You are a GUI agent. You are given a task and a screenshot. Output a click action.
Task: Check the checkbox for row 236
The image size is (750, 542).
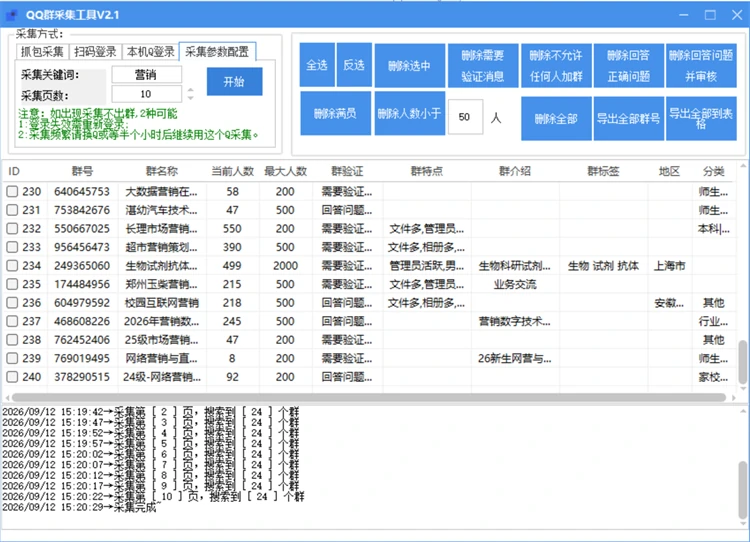click(12, 303)
